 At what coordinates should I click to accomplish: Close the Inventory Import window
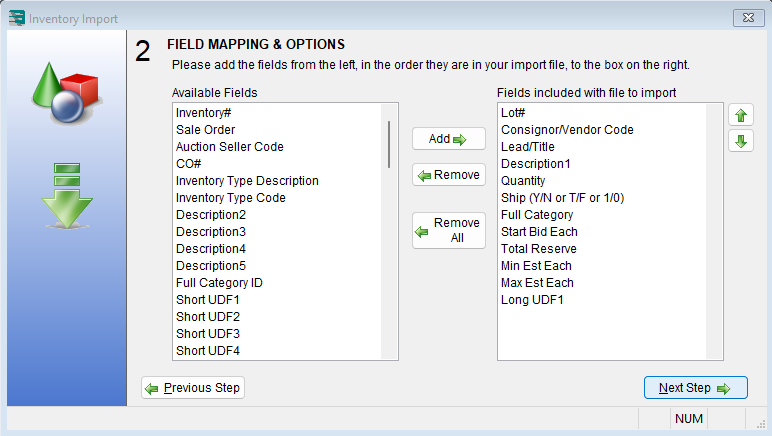pos(748,18)
